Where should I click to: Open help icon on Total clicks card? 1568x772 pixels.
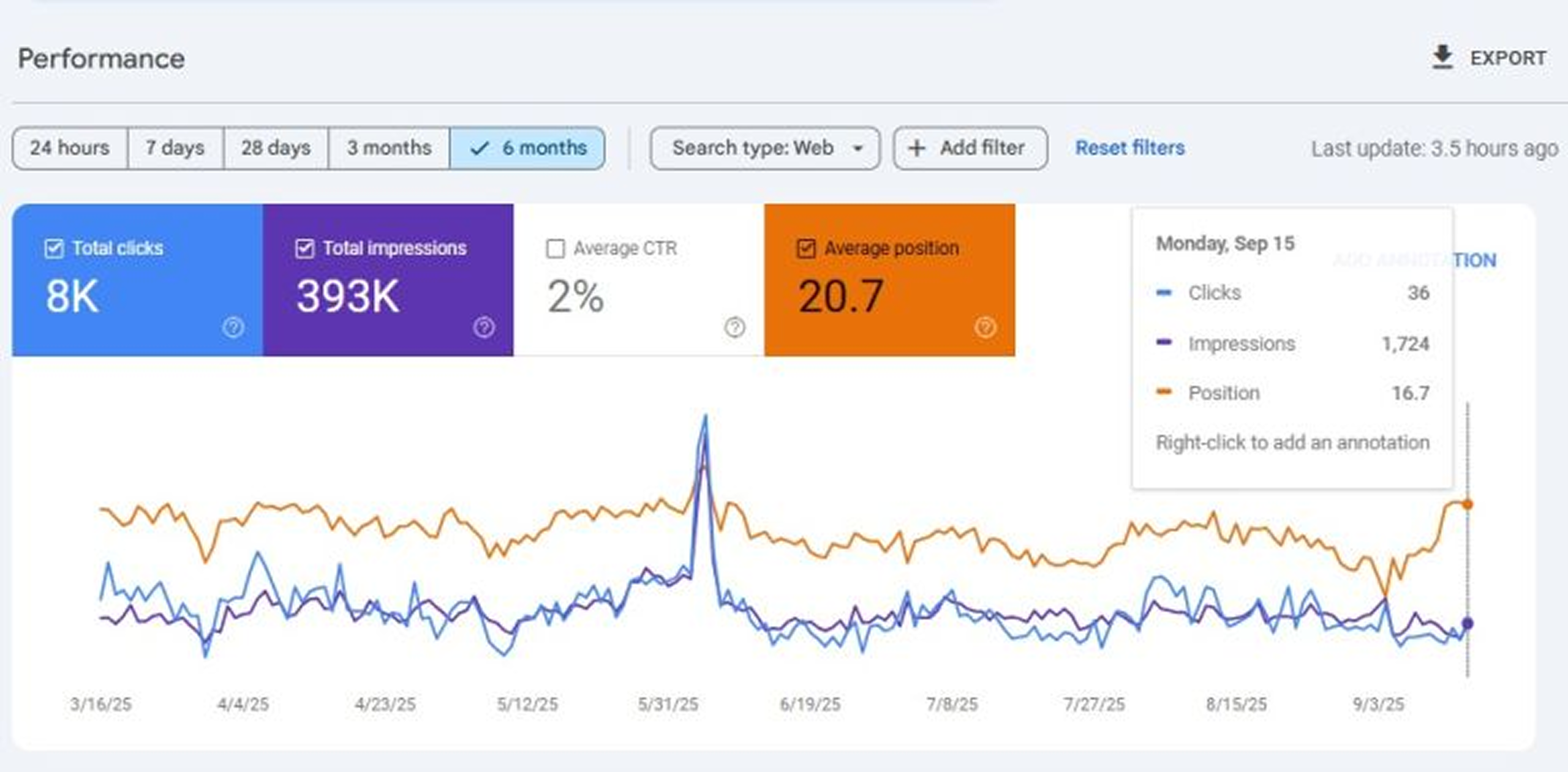point(233,327)
